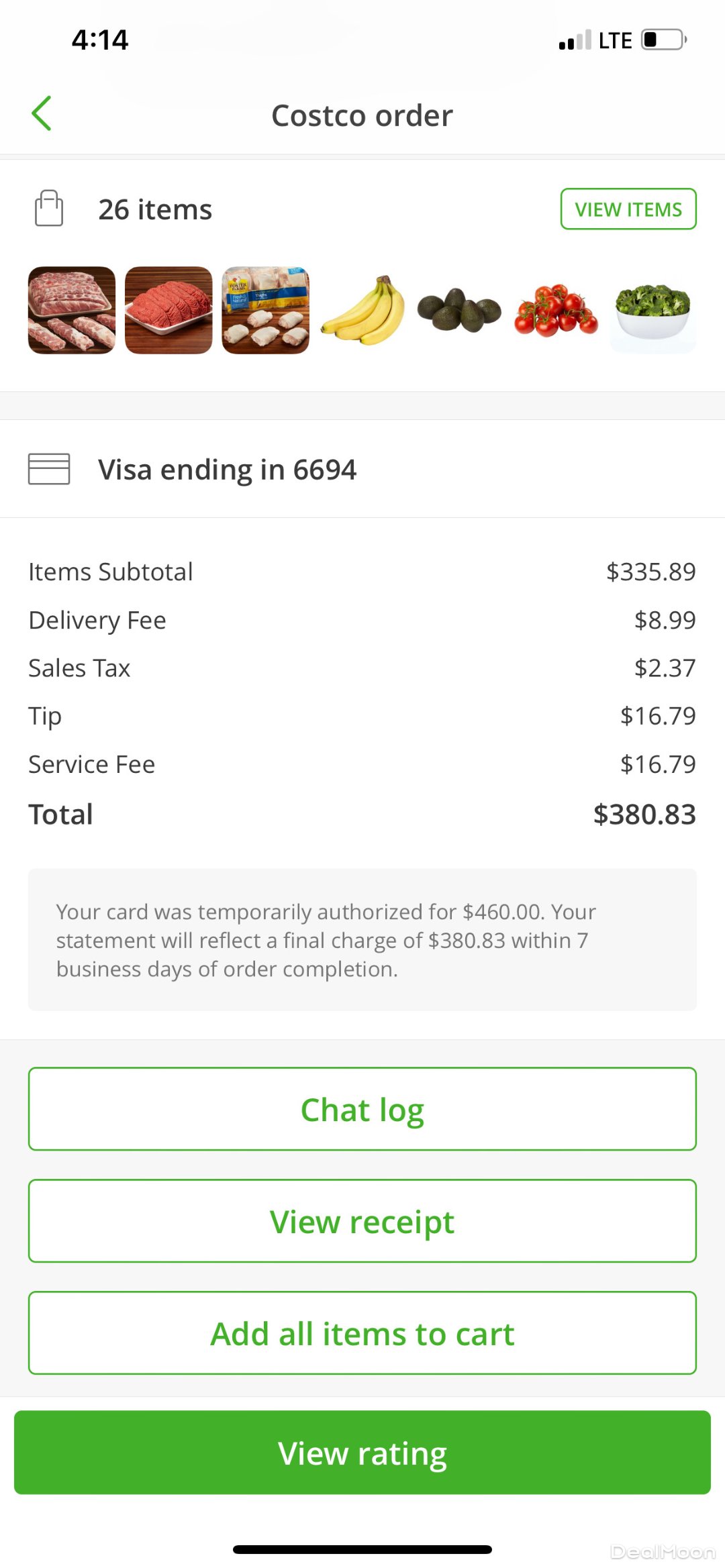Screen dimensions: 725x1568
Task: Tap the View rating button
Action: point(362,1453)
